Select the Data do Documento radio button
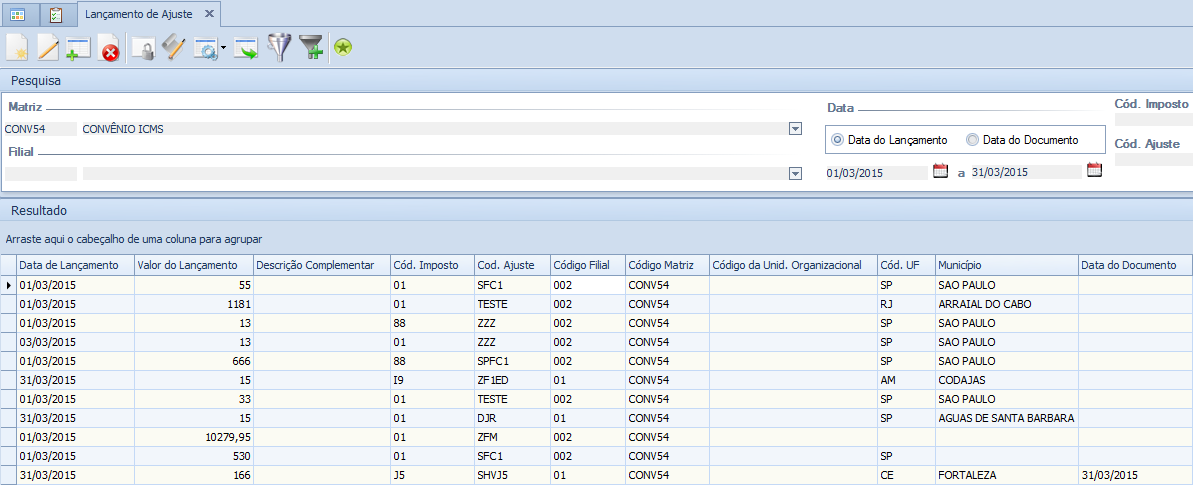Image resolution: width=1193 pixels, height=485 pixels. (972, 140)
